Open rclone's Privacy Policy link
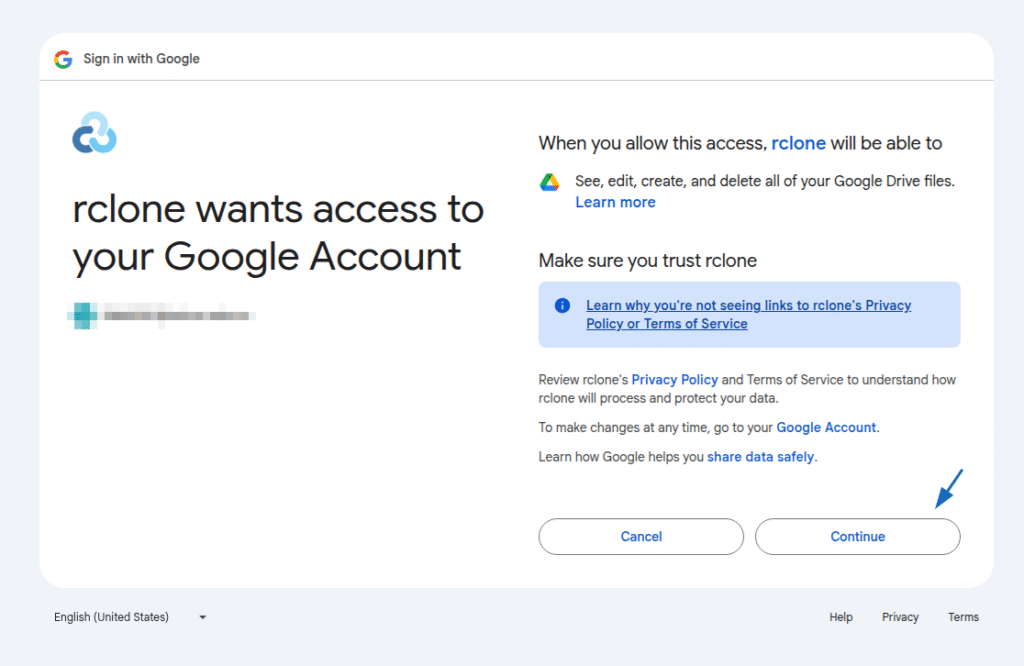Screen dimensions: 1024x666 pos(674,380)
